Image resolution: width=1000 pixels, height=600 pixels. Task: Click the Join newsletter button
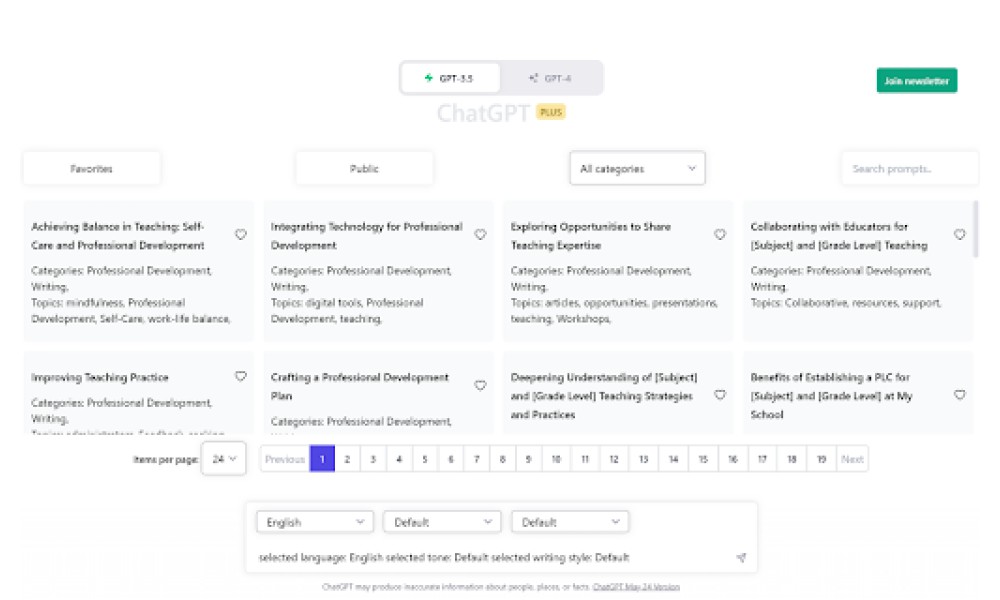916,81
